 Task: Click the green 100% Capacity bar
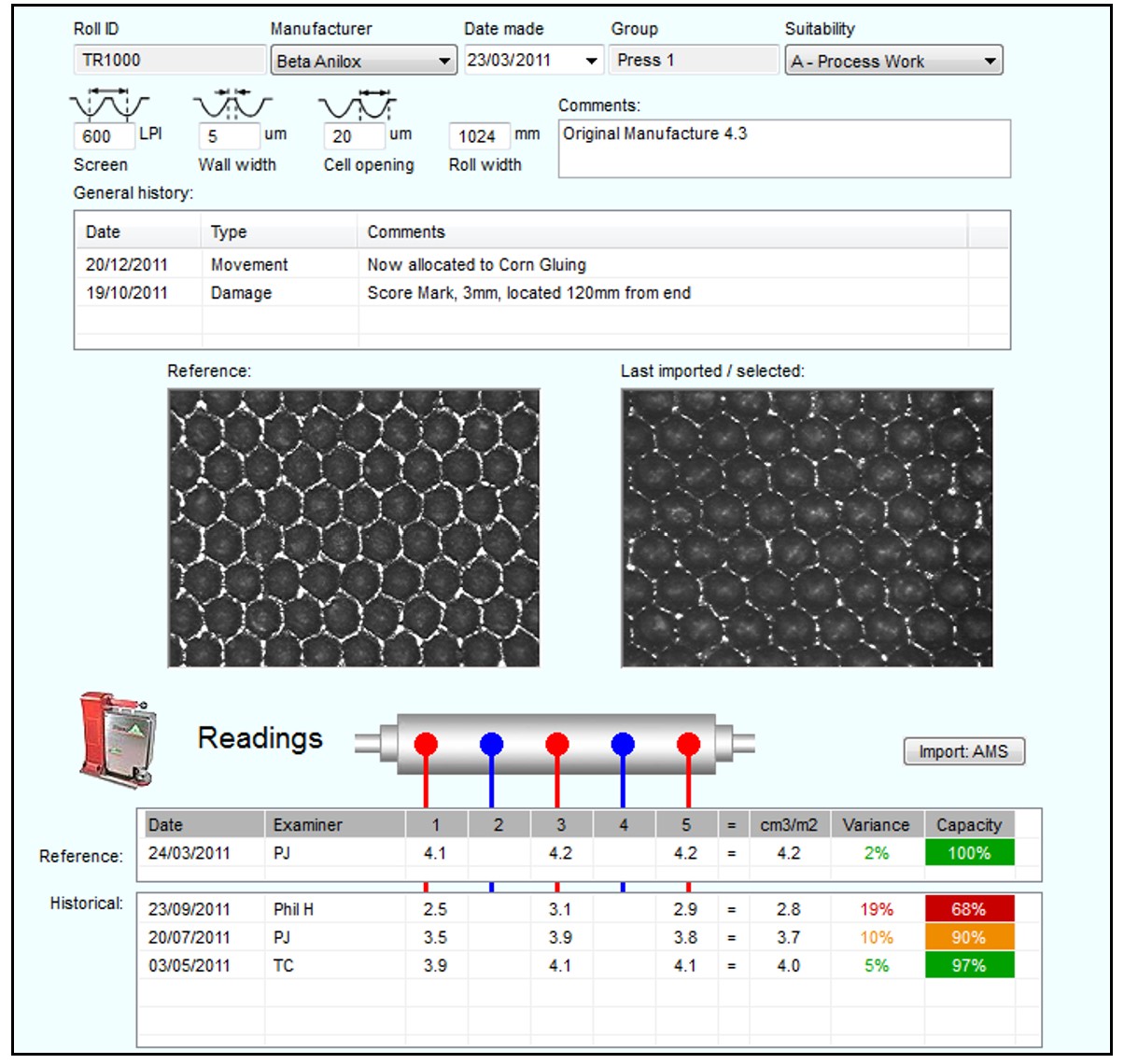click(968, 851)
